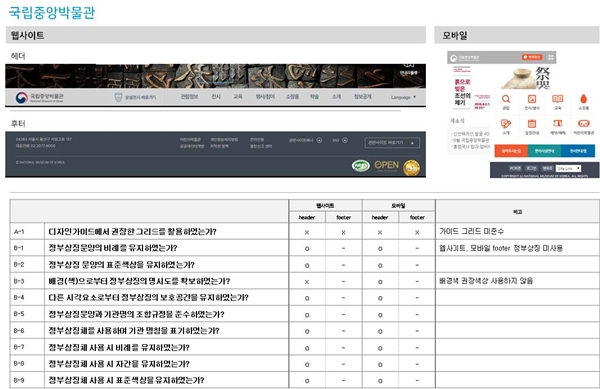Tap the open-book 교육 icon on mobile
Screen dimensions: 600x389
pos(558,99)
